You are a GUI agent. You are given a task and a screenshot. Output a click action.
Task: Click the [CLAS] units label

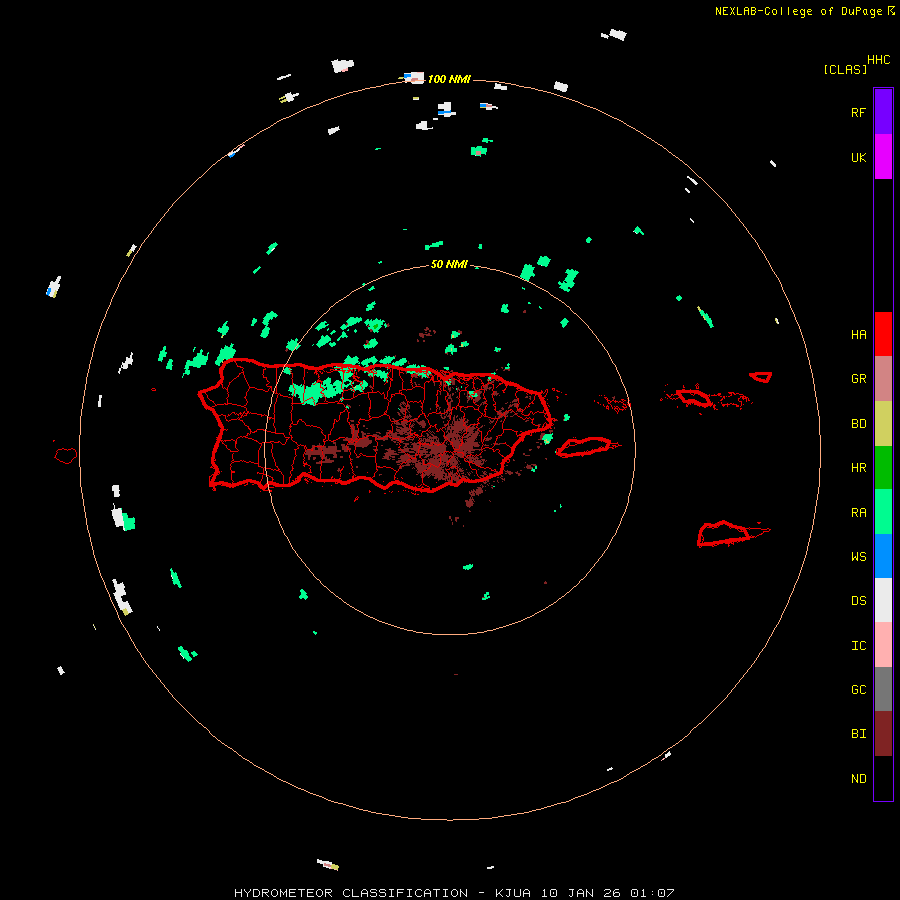845,69
